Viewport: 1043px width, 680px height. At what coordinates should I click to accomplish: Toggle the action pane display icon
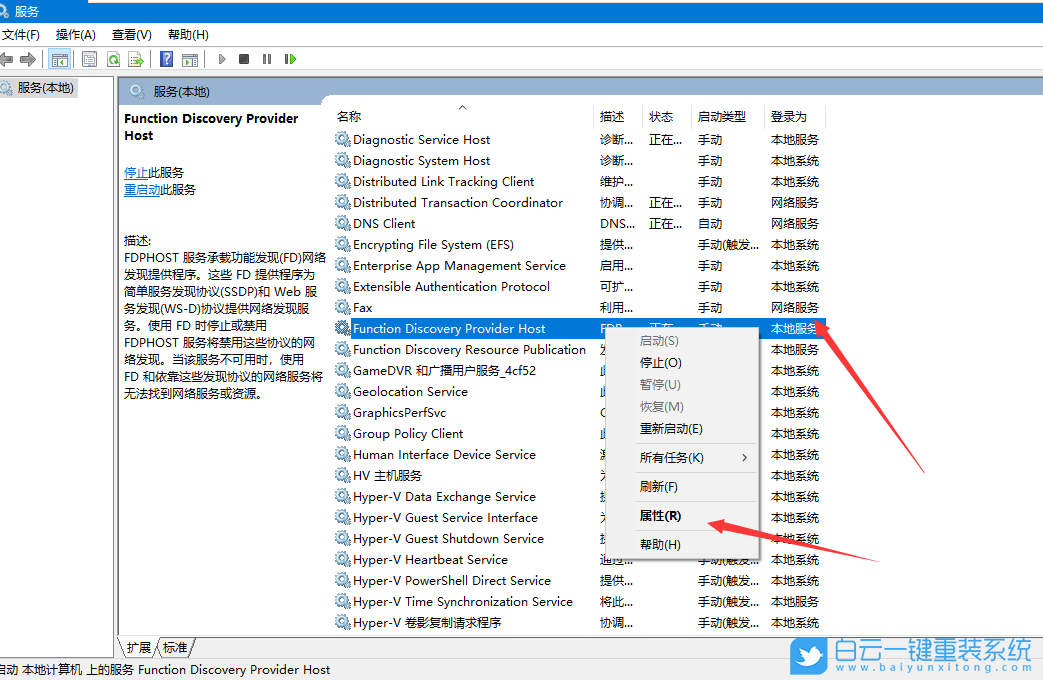pos(189,58)
